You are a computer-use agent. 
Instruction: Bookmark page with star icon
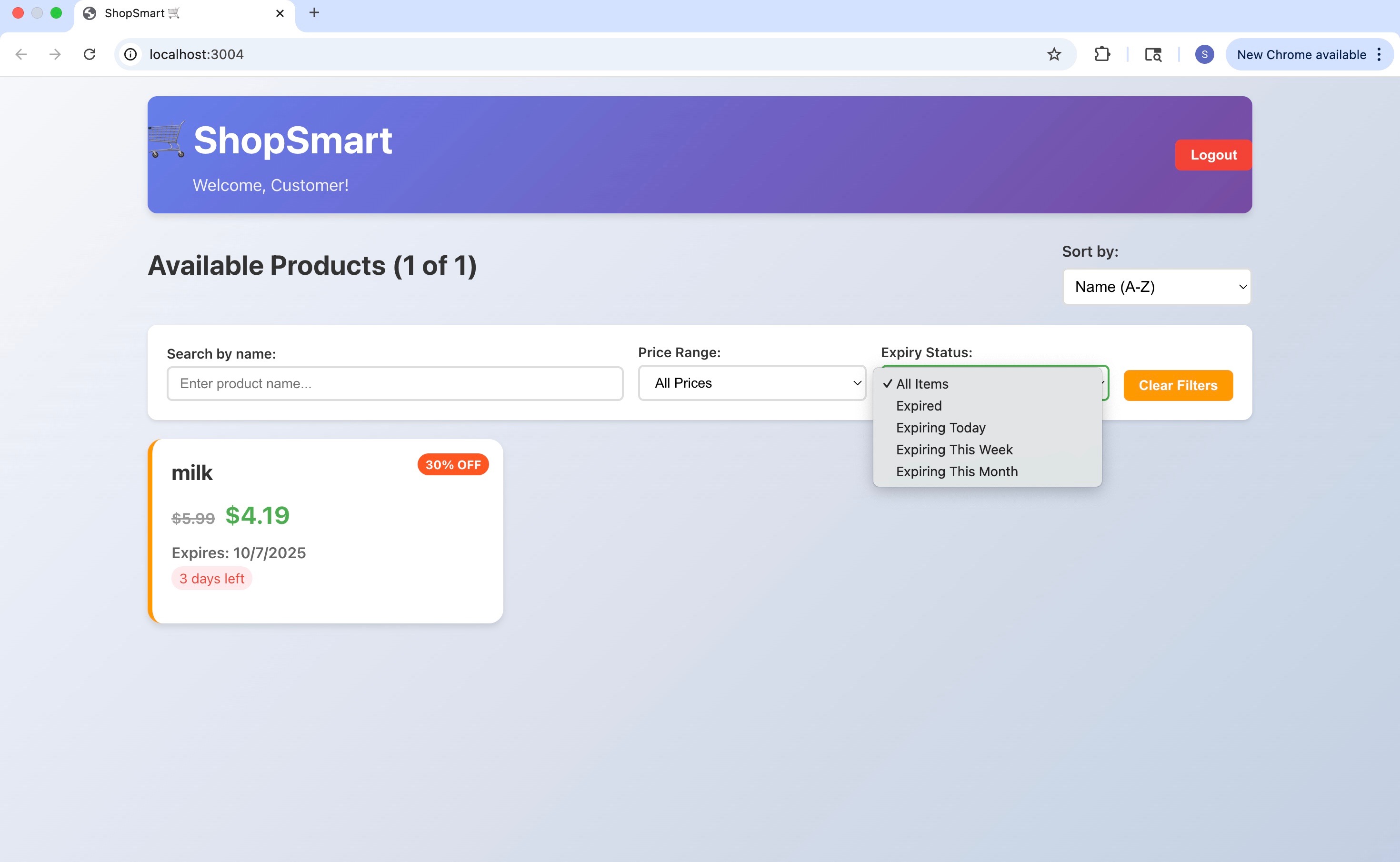tap(1054, 54)
